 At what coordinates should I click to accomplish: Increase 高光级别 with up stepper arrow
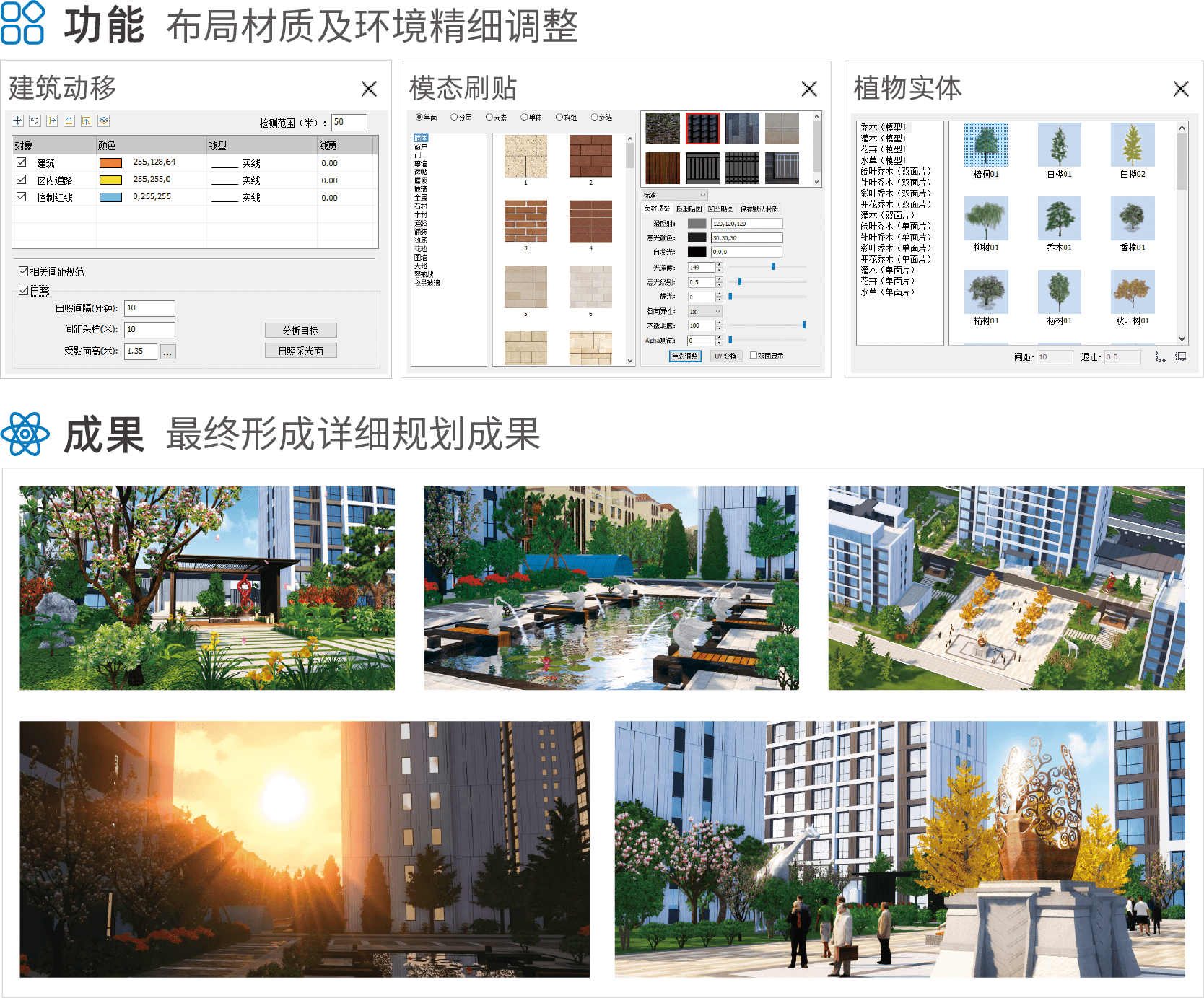coord(719,279)
